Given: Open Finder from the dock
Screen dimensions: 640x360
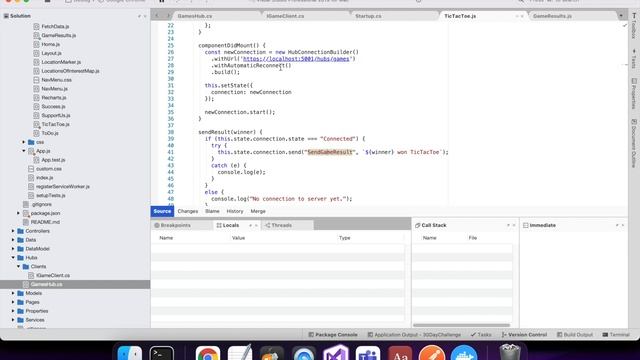Looking at the screenshot, I should click(129, 353).
